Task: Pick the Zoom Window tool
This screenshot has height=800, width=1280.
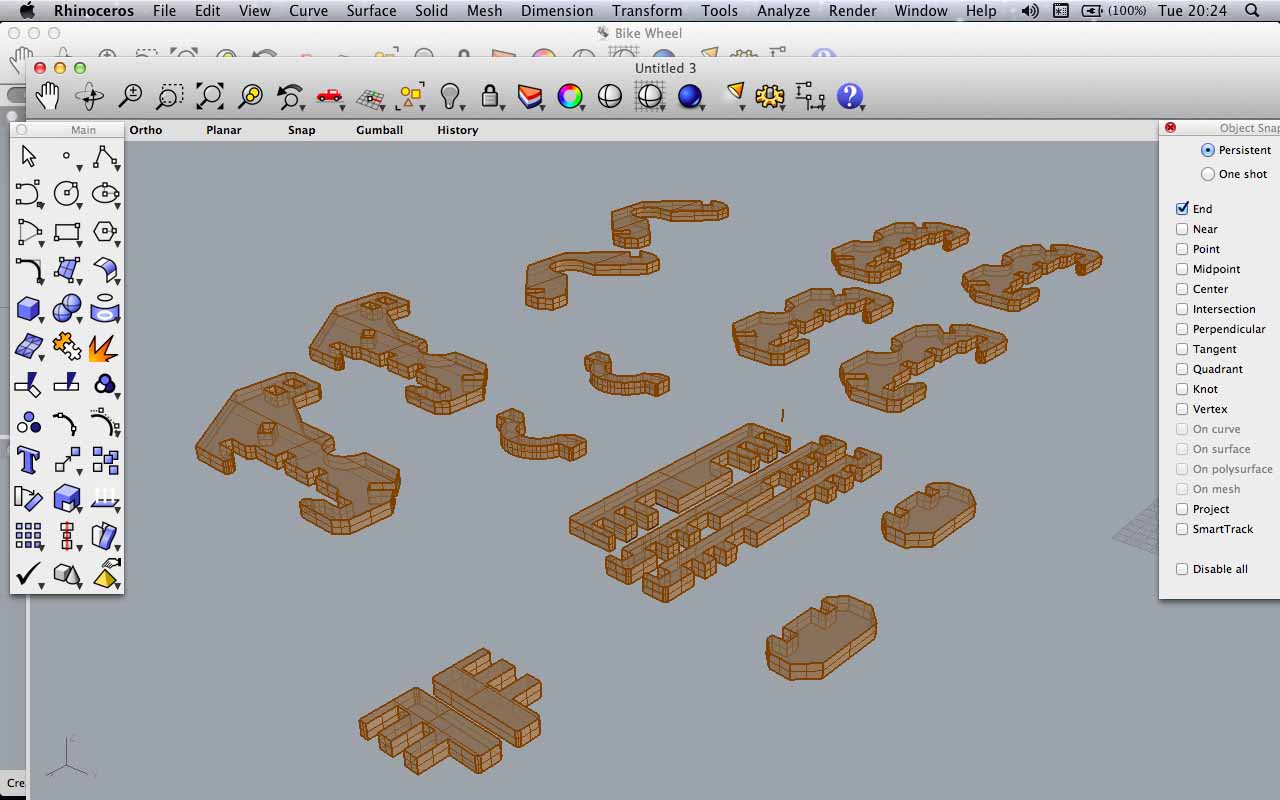Action: click(170, 96)
